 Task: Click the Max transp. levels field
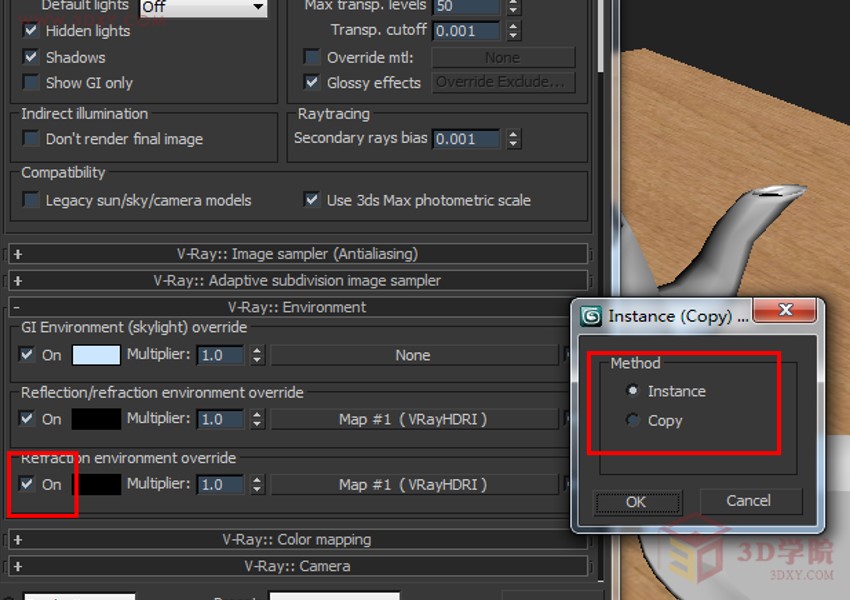click(x=466, y=7)
